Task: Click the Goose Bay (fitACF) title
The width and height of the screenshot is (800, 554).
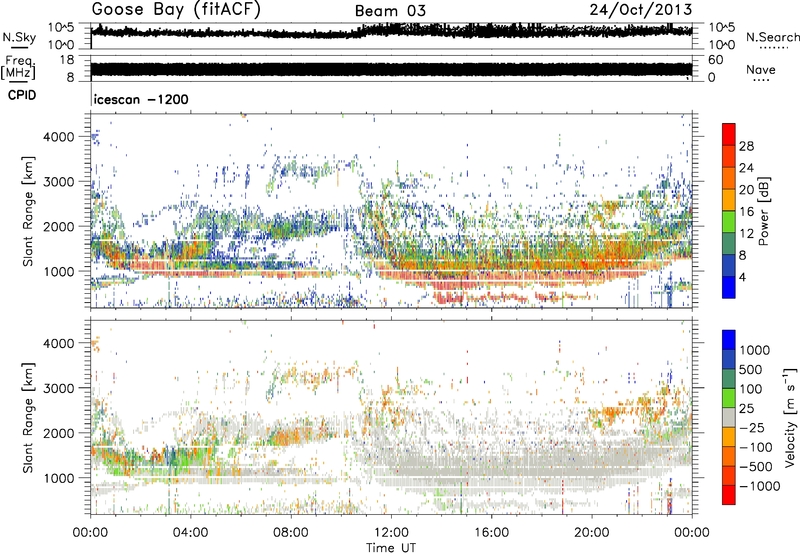Action: coord(176,9)
